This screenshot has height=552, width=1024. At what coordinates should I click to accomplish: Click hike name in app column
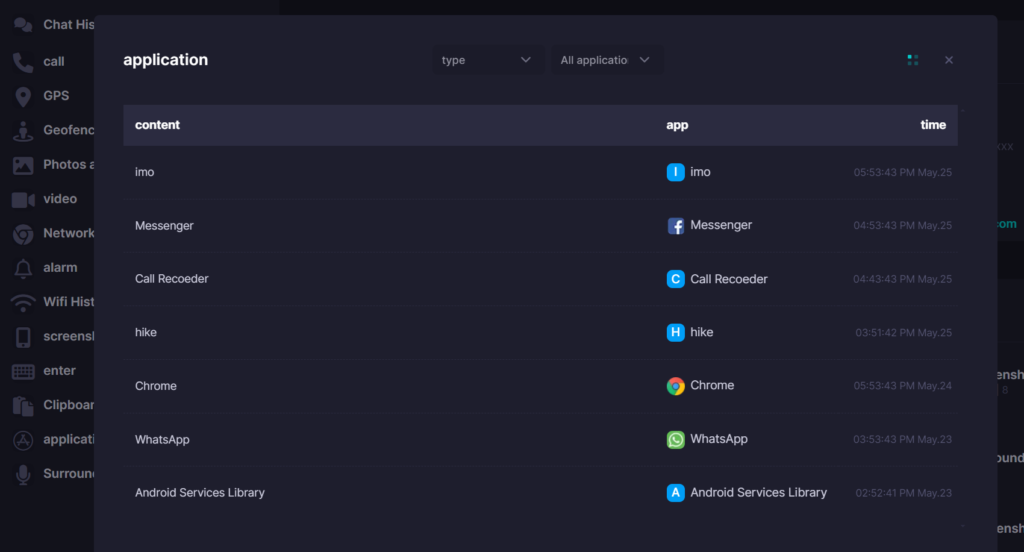[701, 332]
